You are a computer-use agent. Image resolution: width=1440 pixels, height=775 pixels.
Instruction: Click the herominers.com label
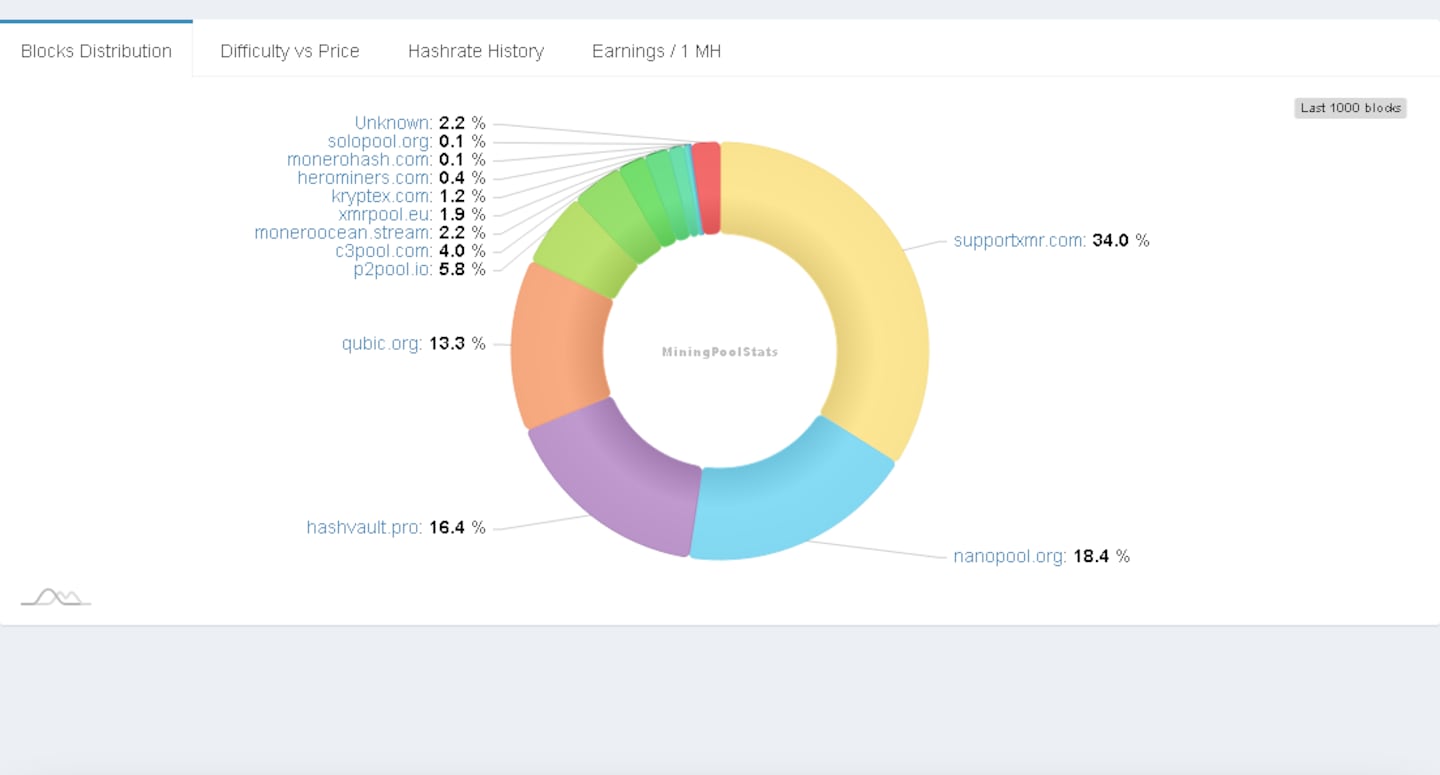click(x=365, y=178)
